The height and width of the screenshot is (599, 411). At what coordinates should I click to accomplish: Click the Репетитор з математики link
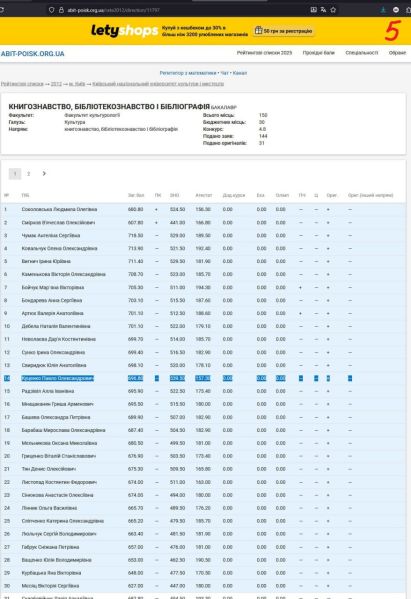point(188,73)
